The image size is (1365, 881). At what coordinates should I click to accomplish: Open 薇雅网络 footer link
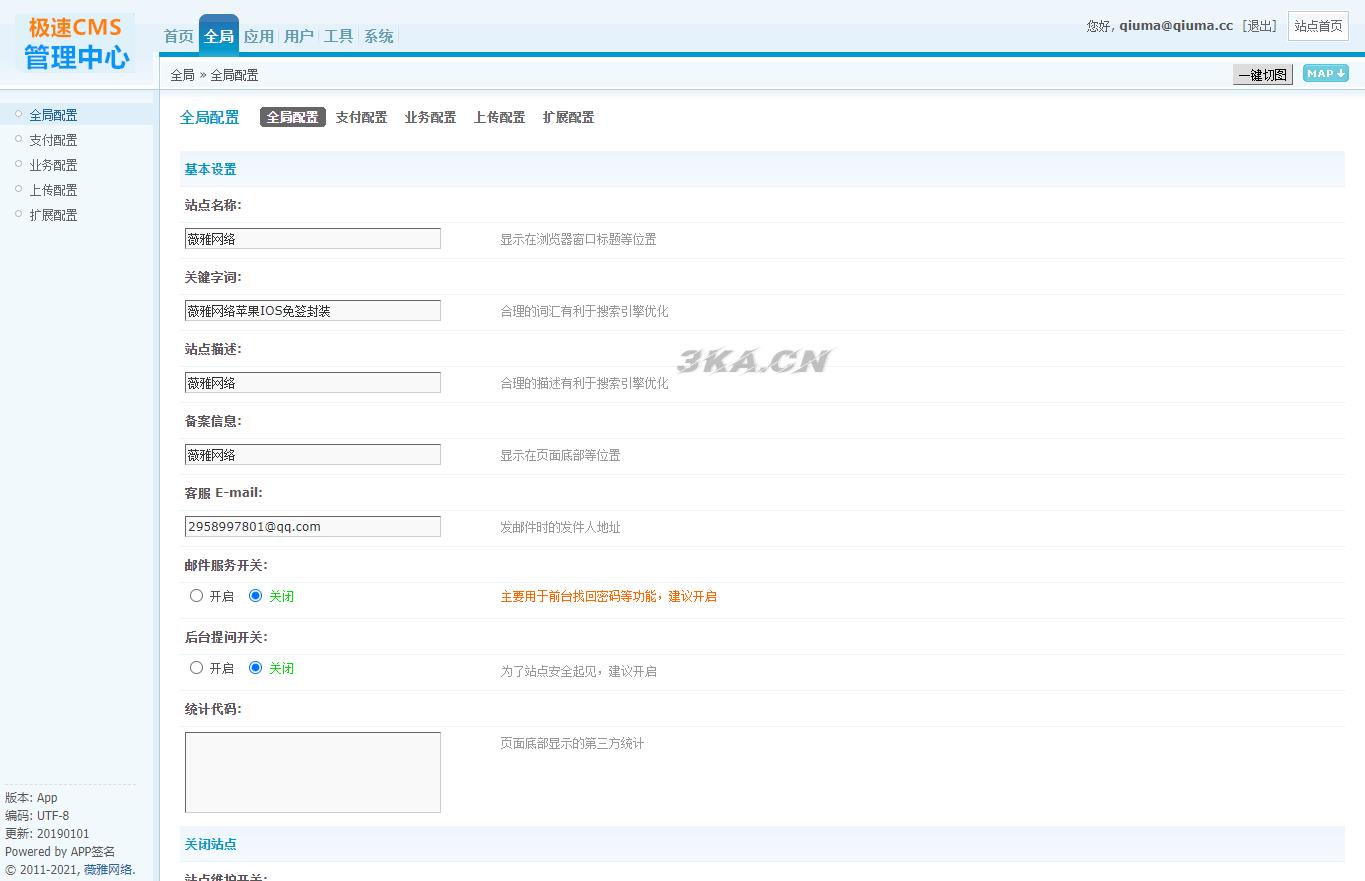(108, 870)
